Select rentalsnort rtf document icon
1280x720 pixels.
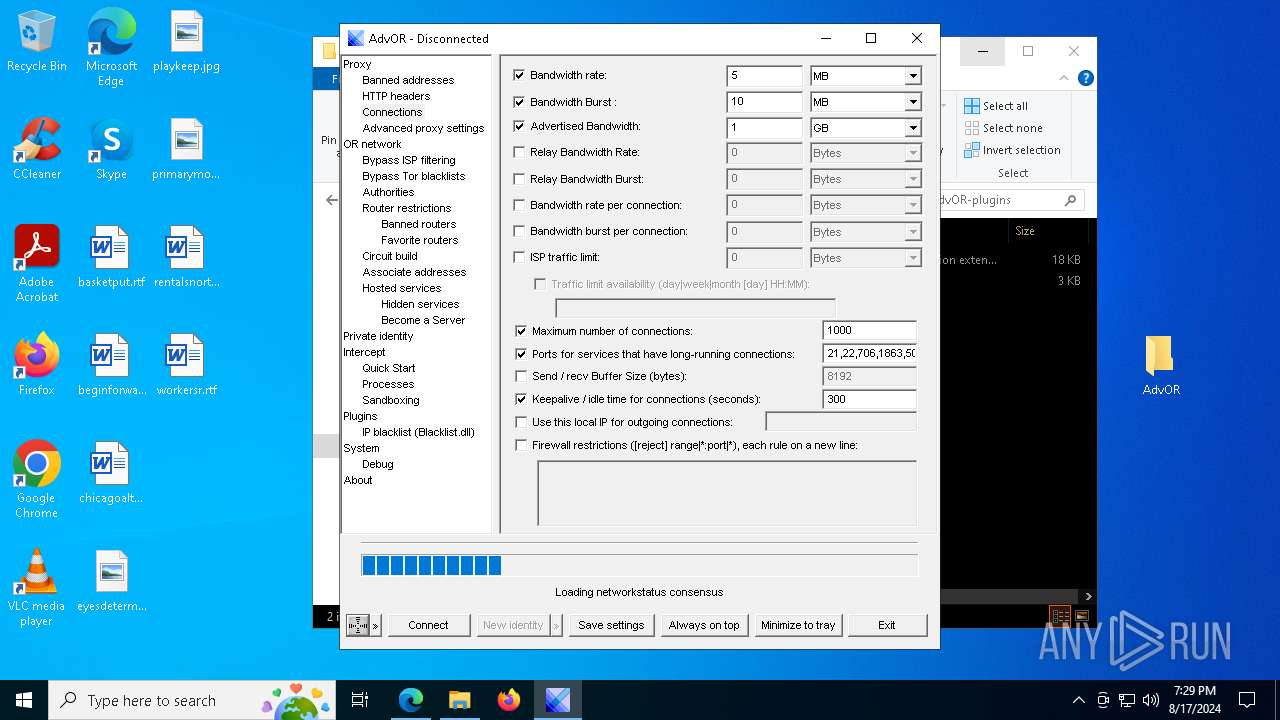coord(186,258)
